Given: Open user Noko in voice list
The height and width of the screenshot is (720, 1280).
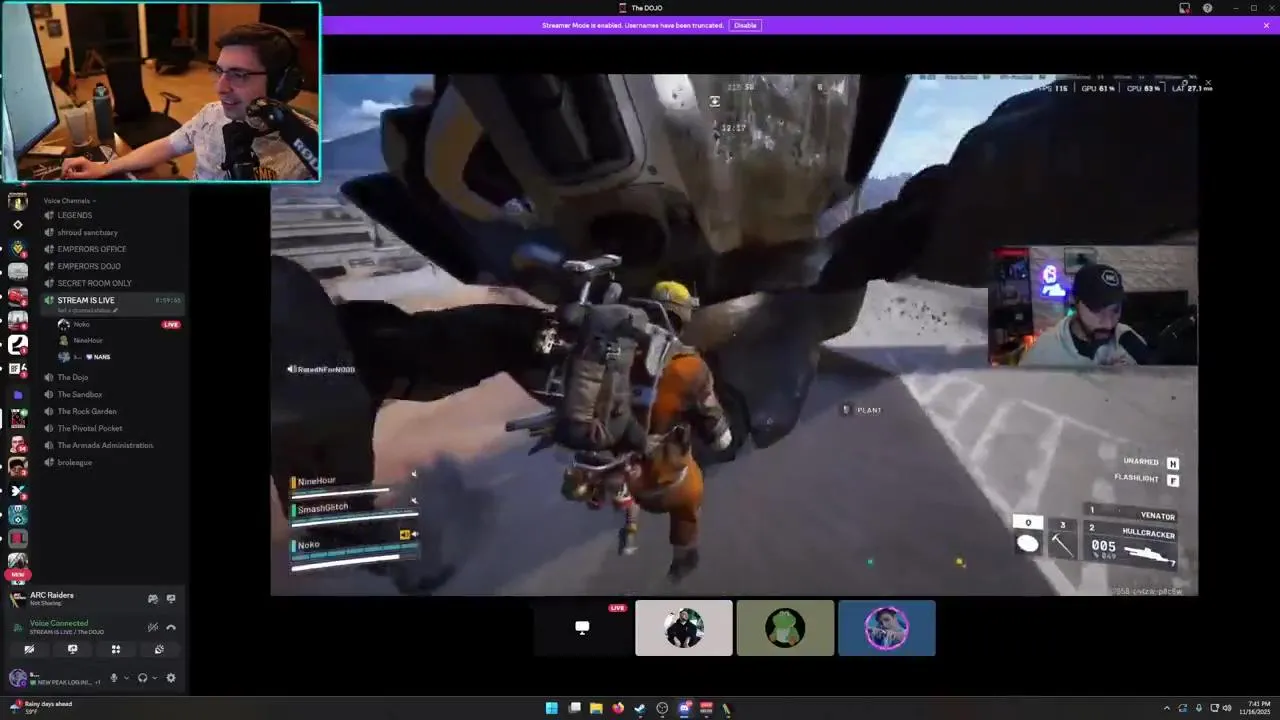Looking at the screenshot, I should coord(81,324).
